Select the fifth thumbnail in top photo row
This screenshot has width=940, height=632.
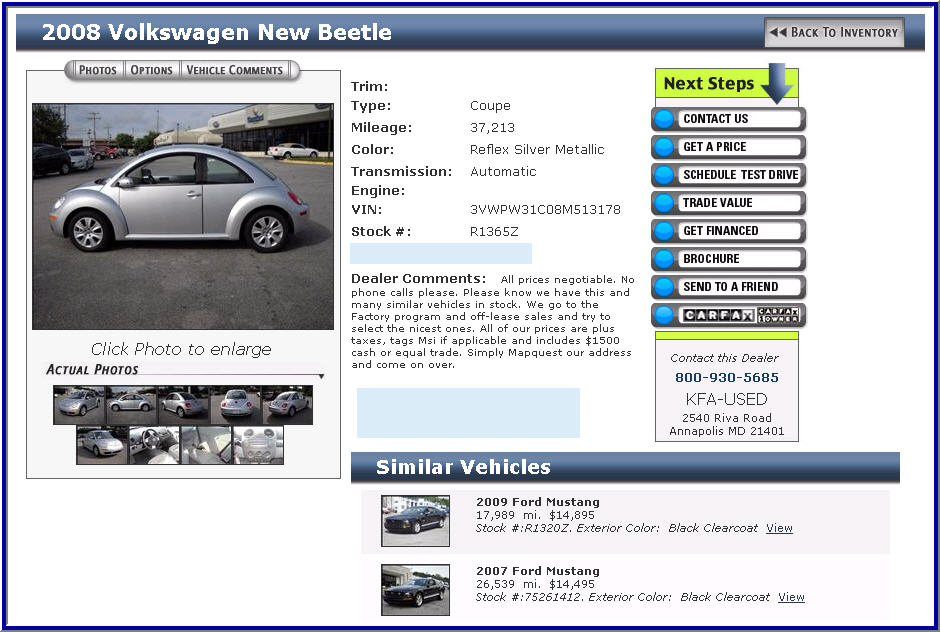click(287, 405)
